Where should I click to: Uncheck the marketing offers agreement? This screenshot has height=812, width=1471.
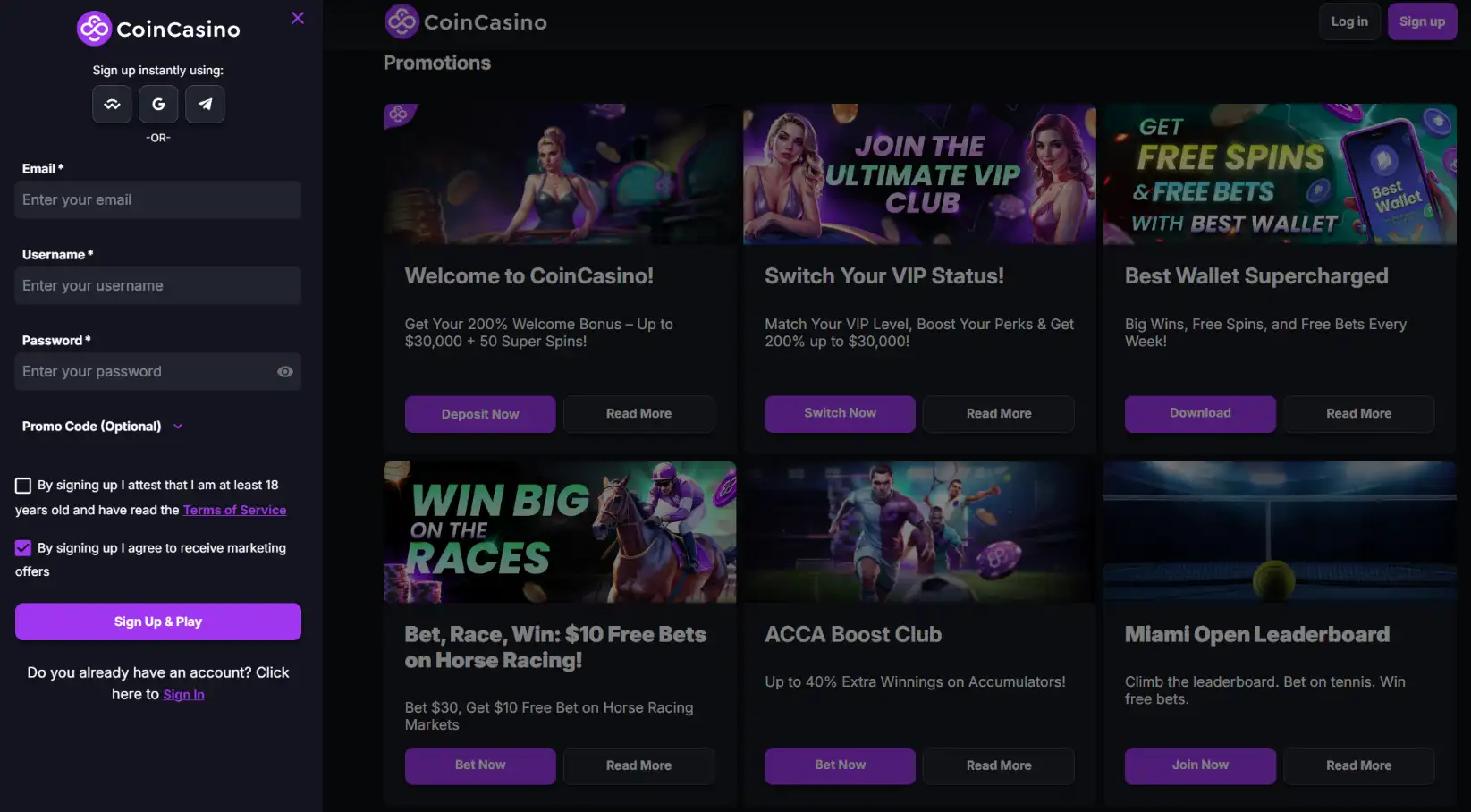(x=22, y=547)
